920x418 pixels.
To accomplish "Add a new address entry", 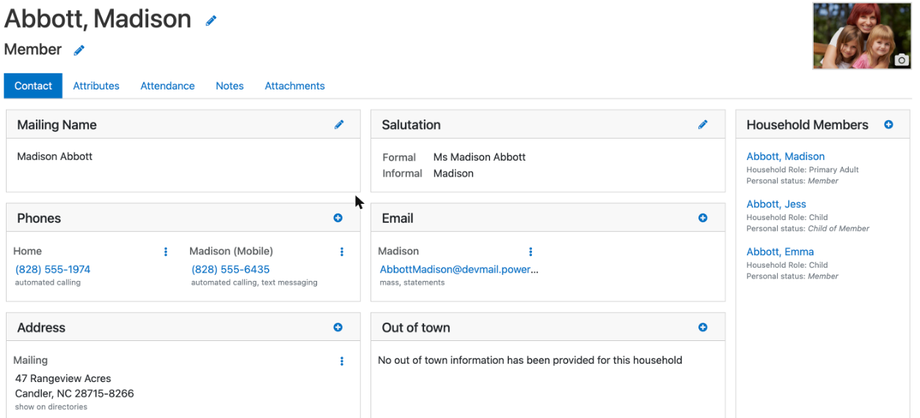I will tap(338, 327).
